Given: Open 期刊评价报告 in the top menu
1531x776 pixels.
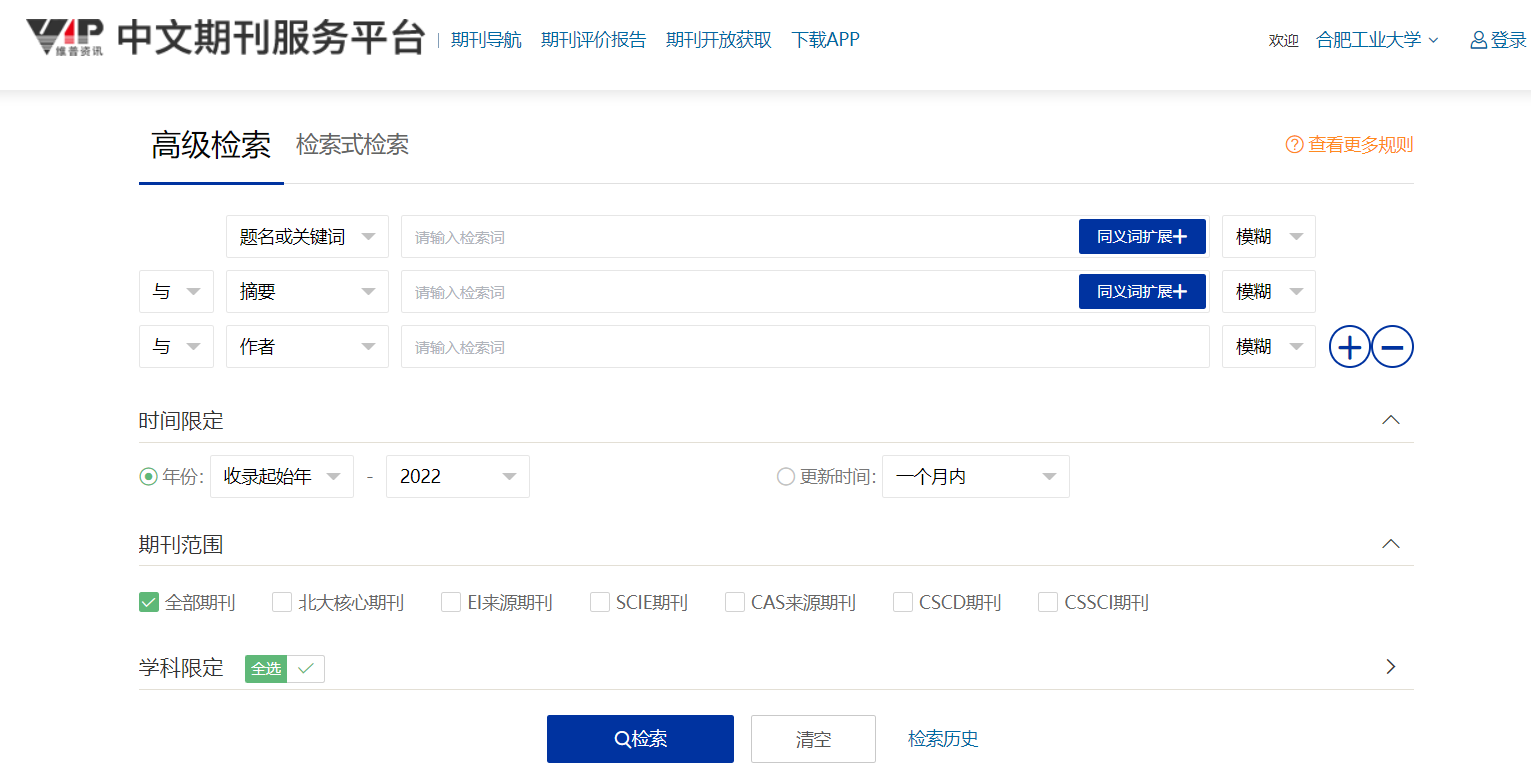Looking at the screenshot, I should point(593,40).
